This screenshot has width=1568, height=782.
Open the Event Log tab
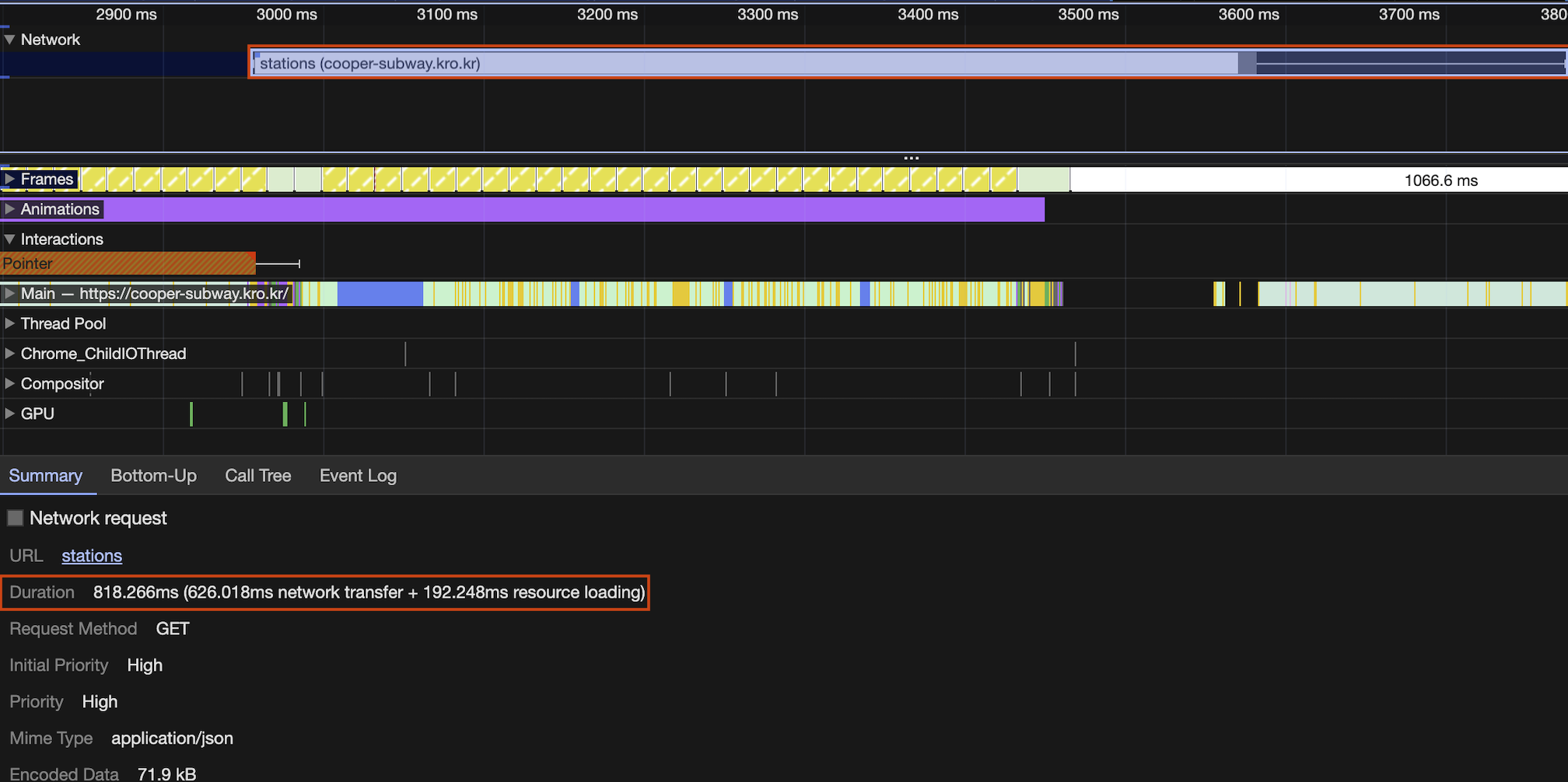click(x=358, y=476)
